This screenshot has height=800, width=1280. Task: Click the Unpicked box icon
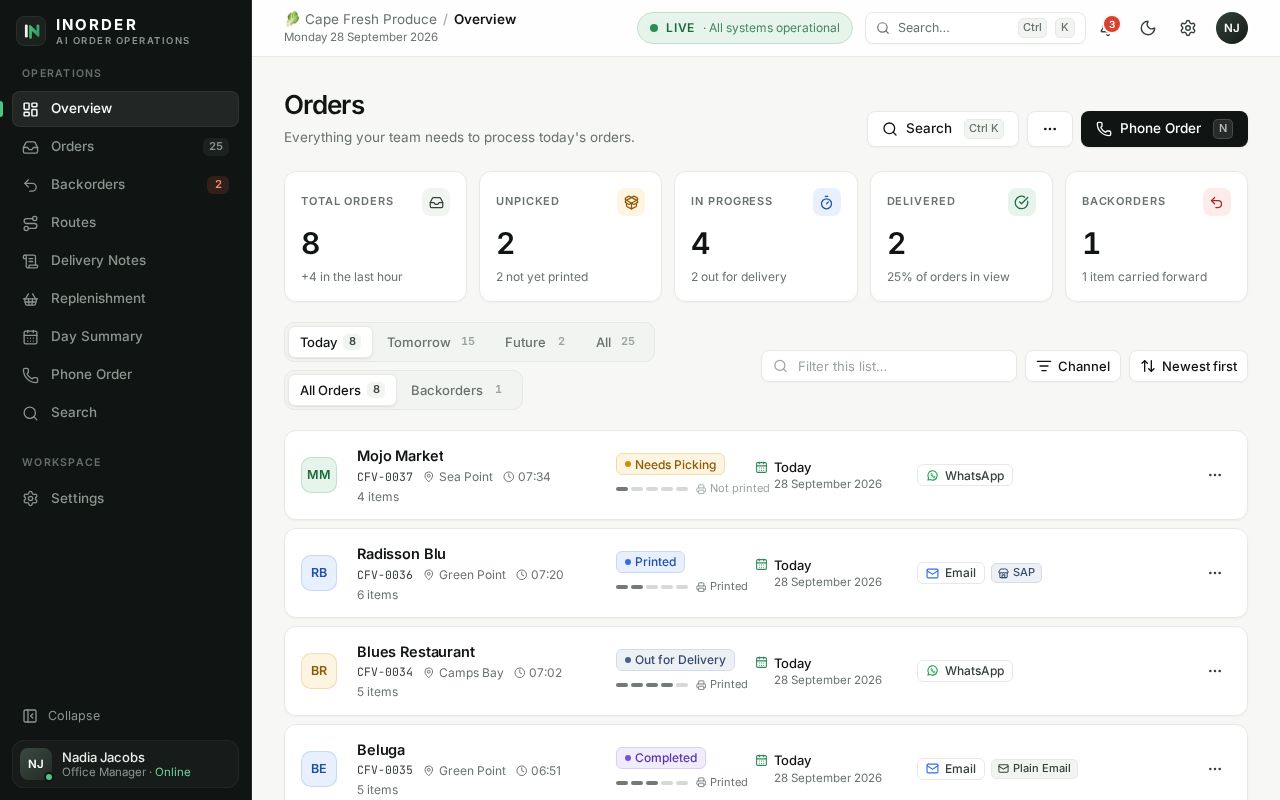pos(631,202)
